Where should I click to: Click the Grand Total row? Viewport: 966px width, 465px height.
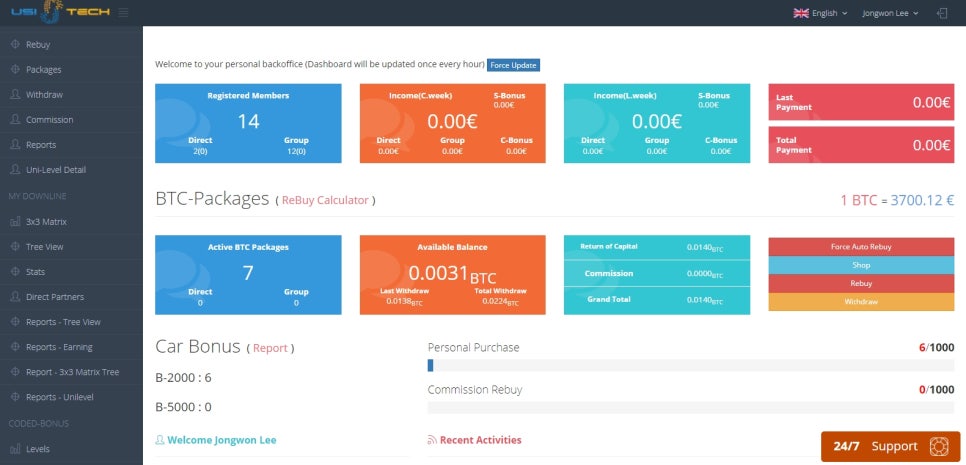point(657,299)
